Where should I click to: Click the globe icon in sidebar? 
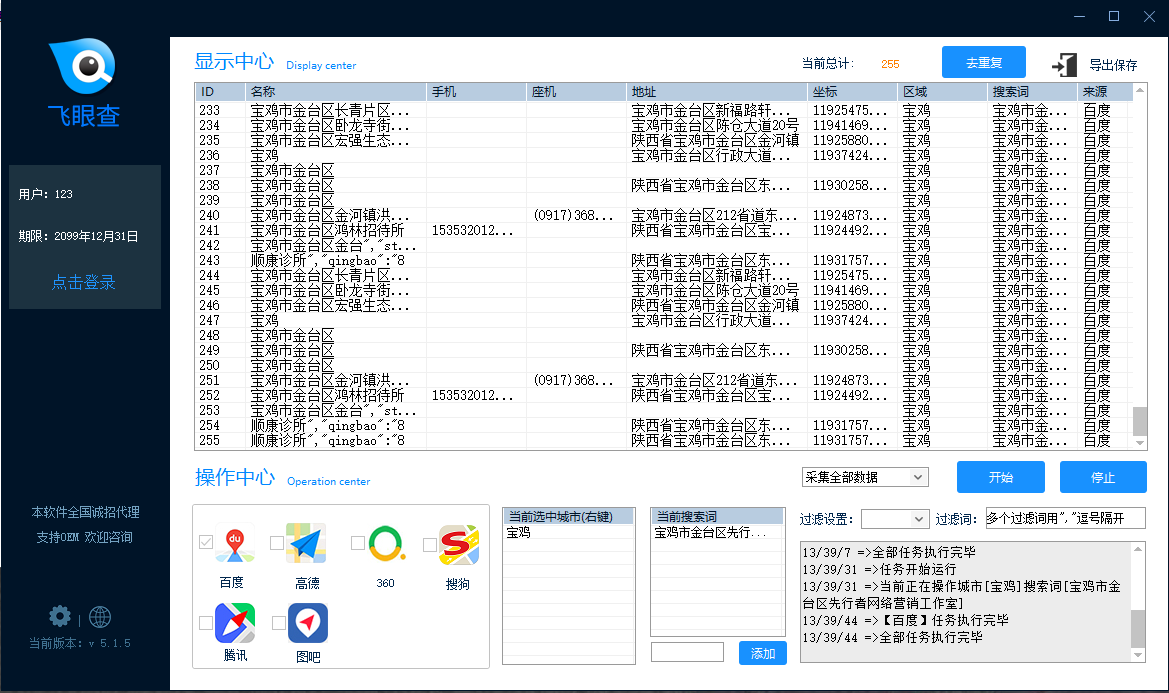100,616
